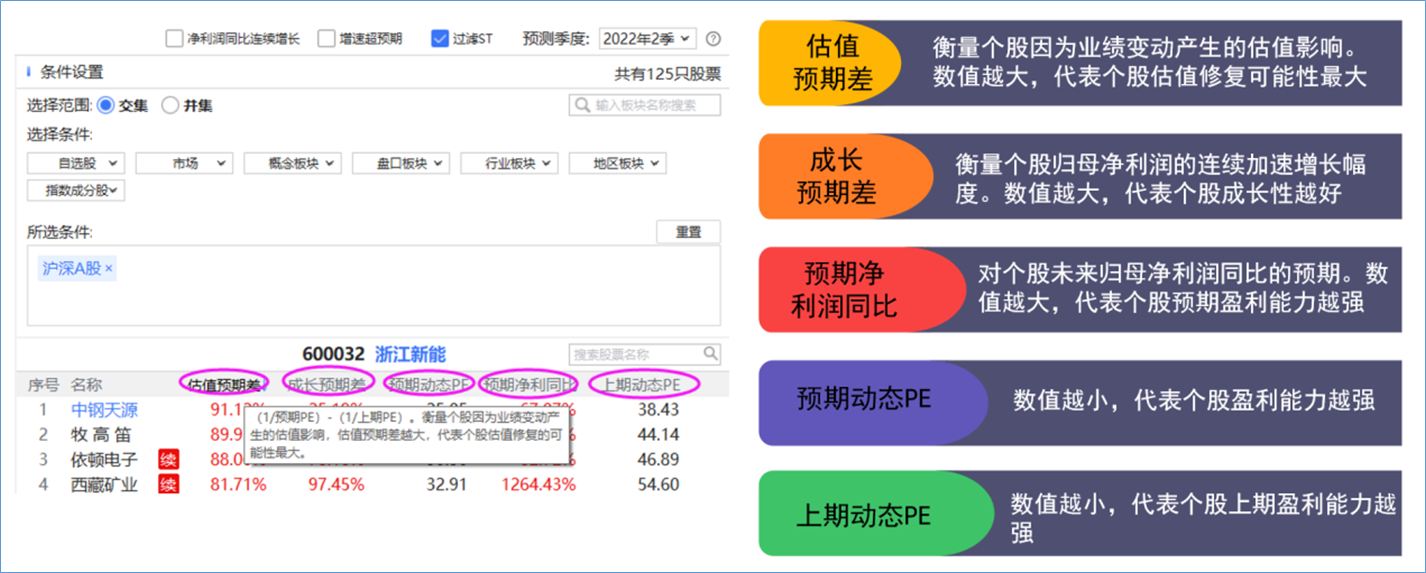Expand the 概念板块 dropdown
1426x573 pixels.
tap(292, 163)
